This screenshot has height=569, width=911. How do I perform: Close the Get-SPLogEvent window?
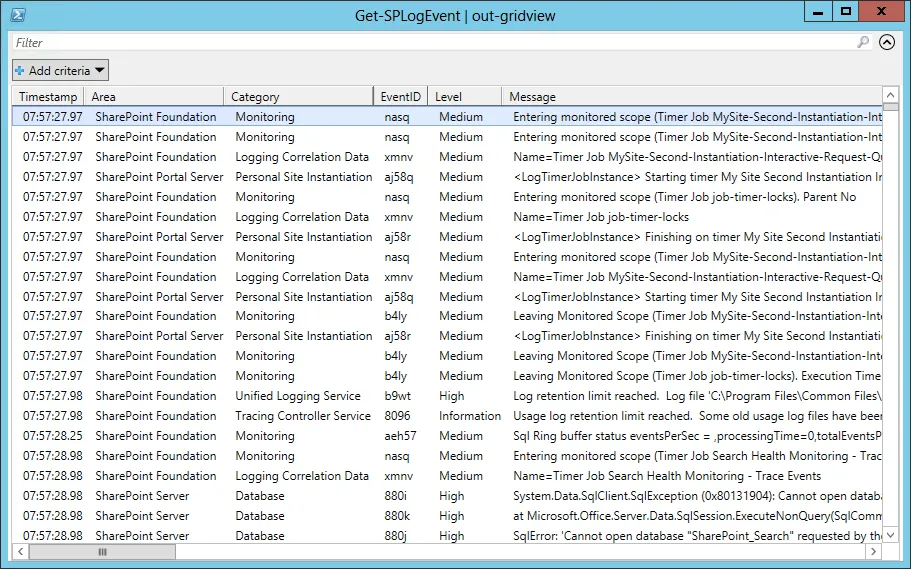pos(881,12)
